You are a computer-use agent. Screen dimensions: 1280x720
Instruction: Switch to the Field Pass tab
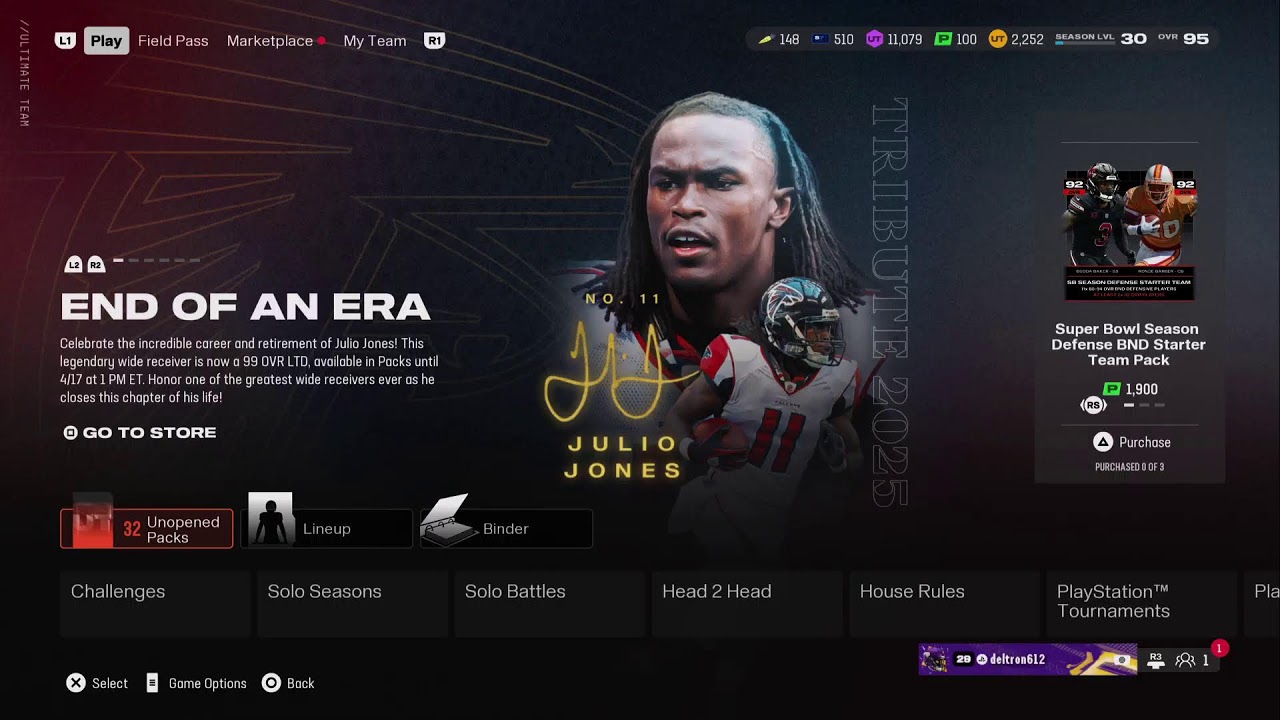click(x=173, y=41)
